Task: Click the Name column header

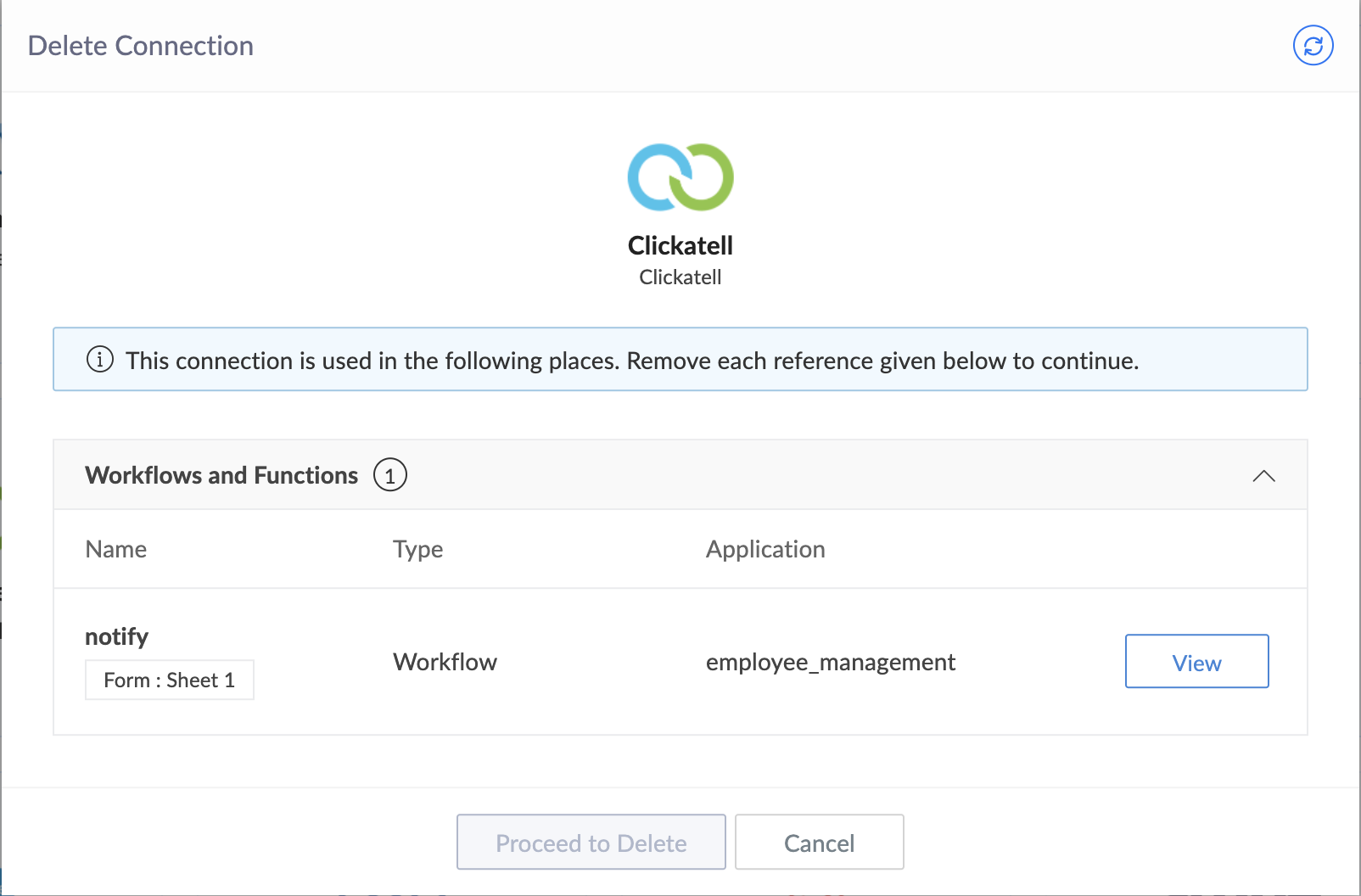Action: (x=116, y=549)
